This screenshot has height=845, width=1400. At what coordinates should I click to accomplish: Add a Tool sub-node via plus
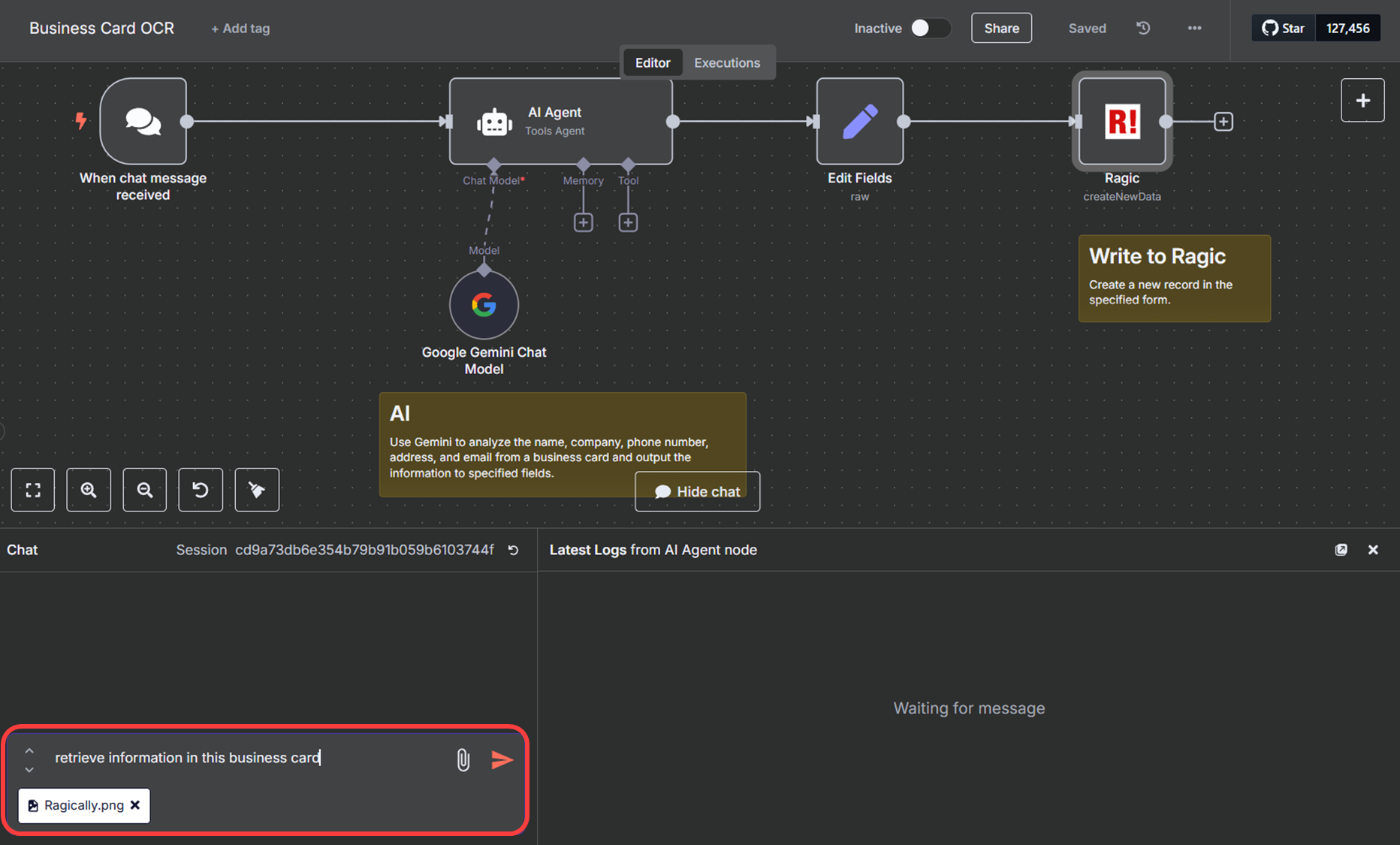click(x=629, y=222)
